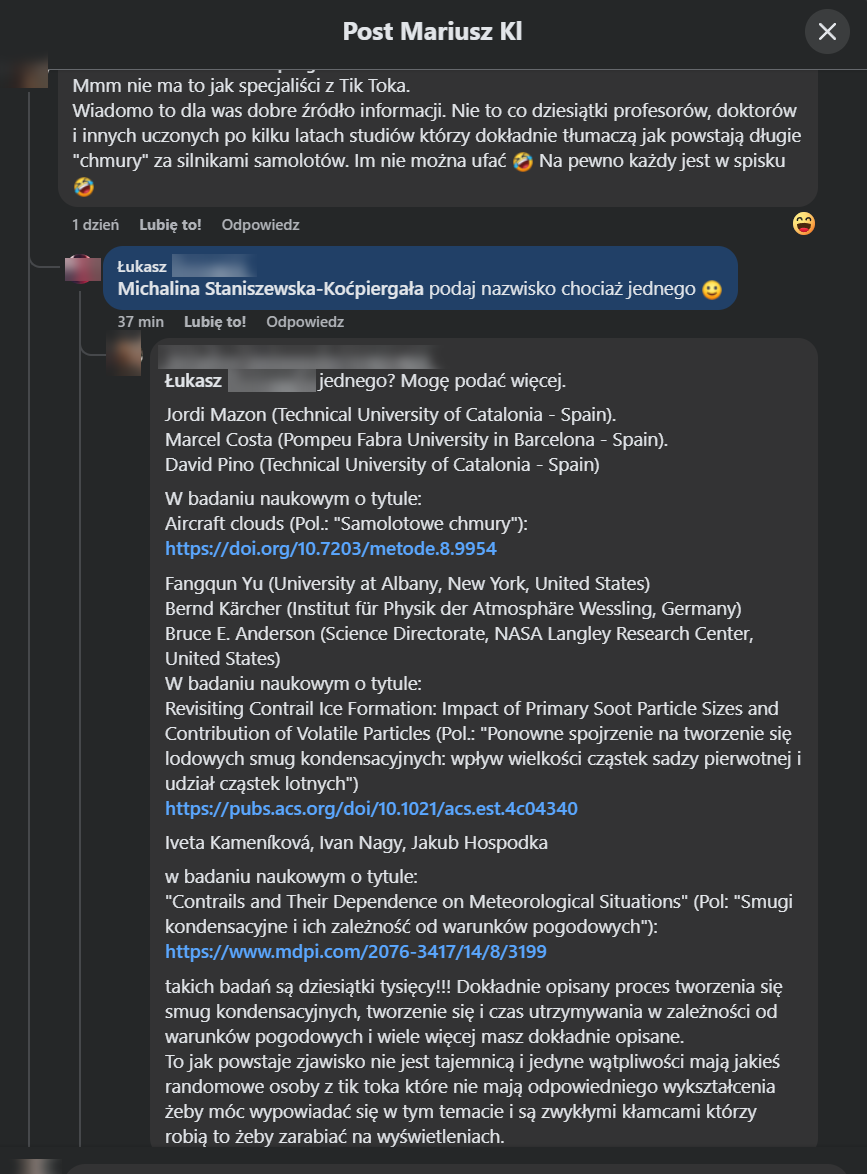
Task: Click the bottom-left avatar below the thread
Action: click(38, 1166)
